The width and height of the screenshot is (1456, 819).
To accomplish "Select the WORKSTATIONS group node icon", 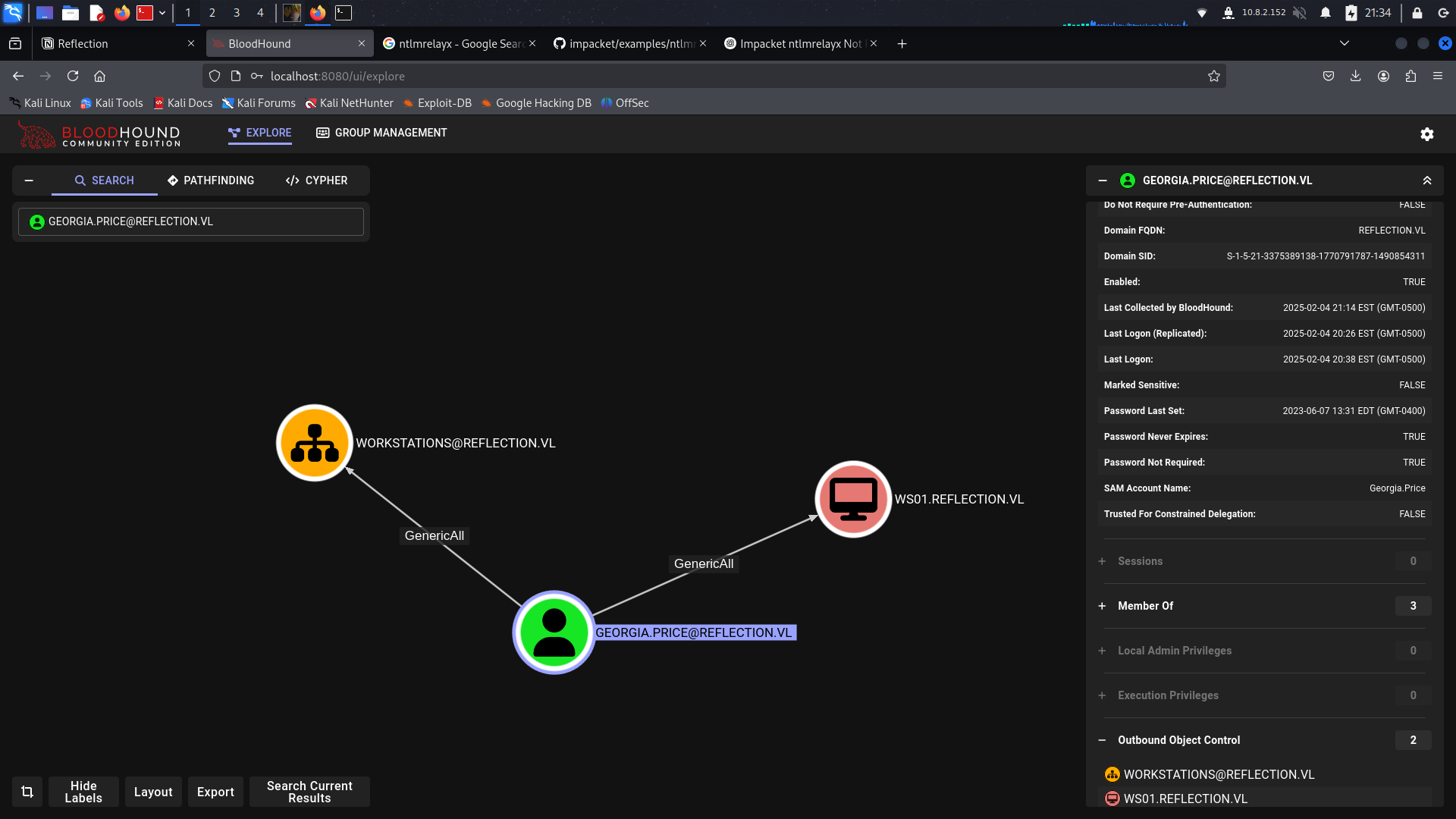I will tap(315, 443).
